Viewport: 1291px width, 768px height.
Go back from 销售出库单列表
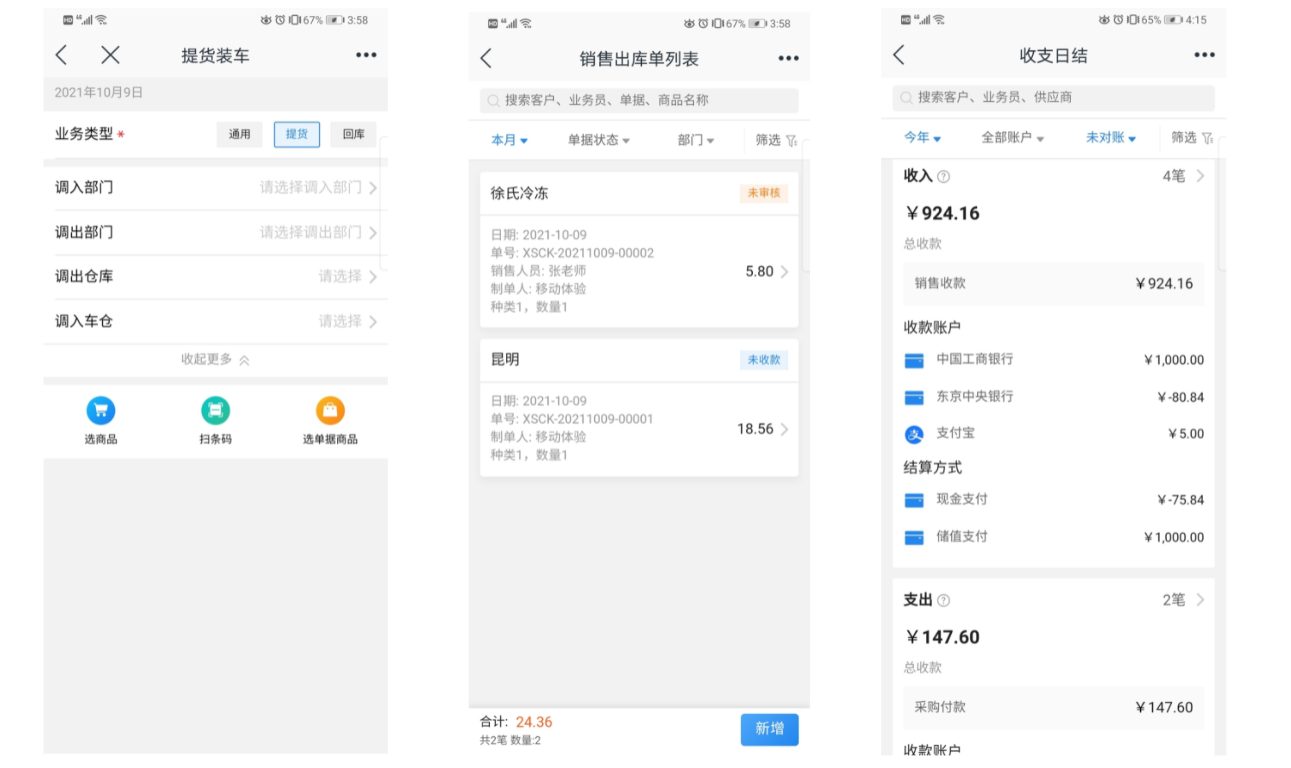click(x=486, y=58)
